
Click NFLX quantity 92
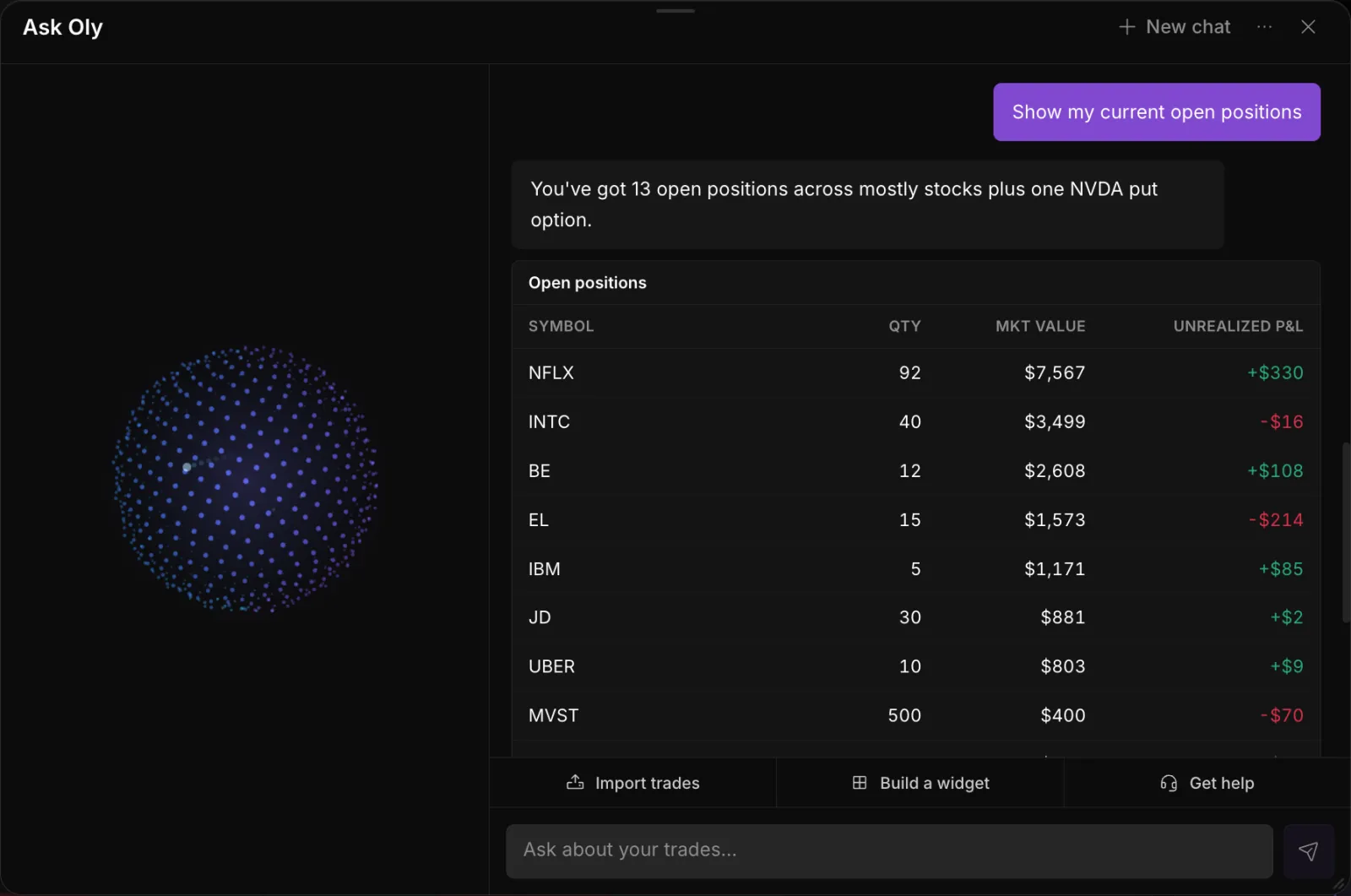click(910, 372)
